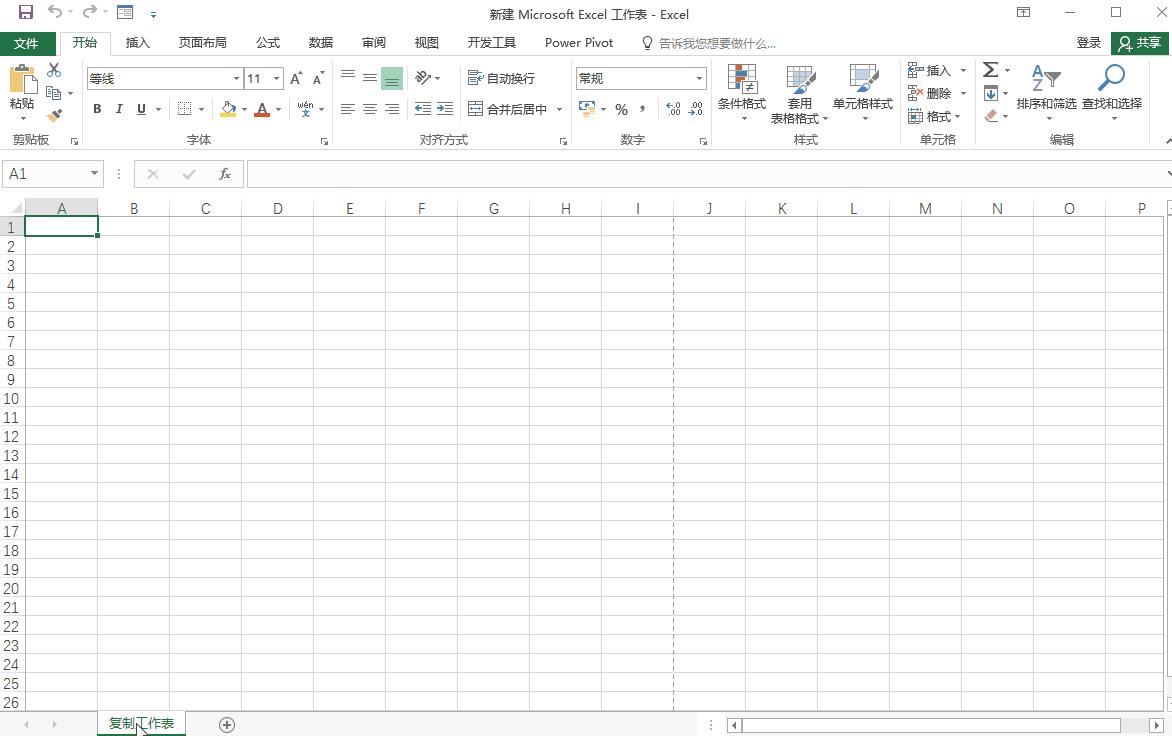The height and width of the screenshot is (736, 1172).
Task: Toggle Italic formatting
Action: 119,109
